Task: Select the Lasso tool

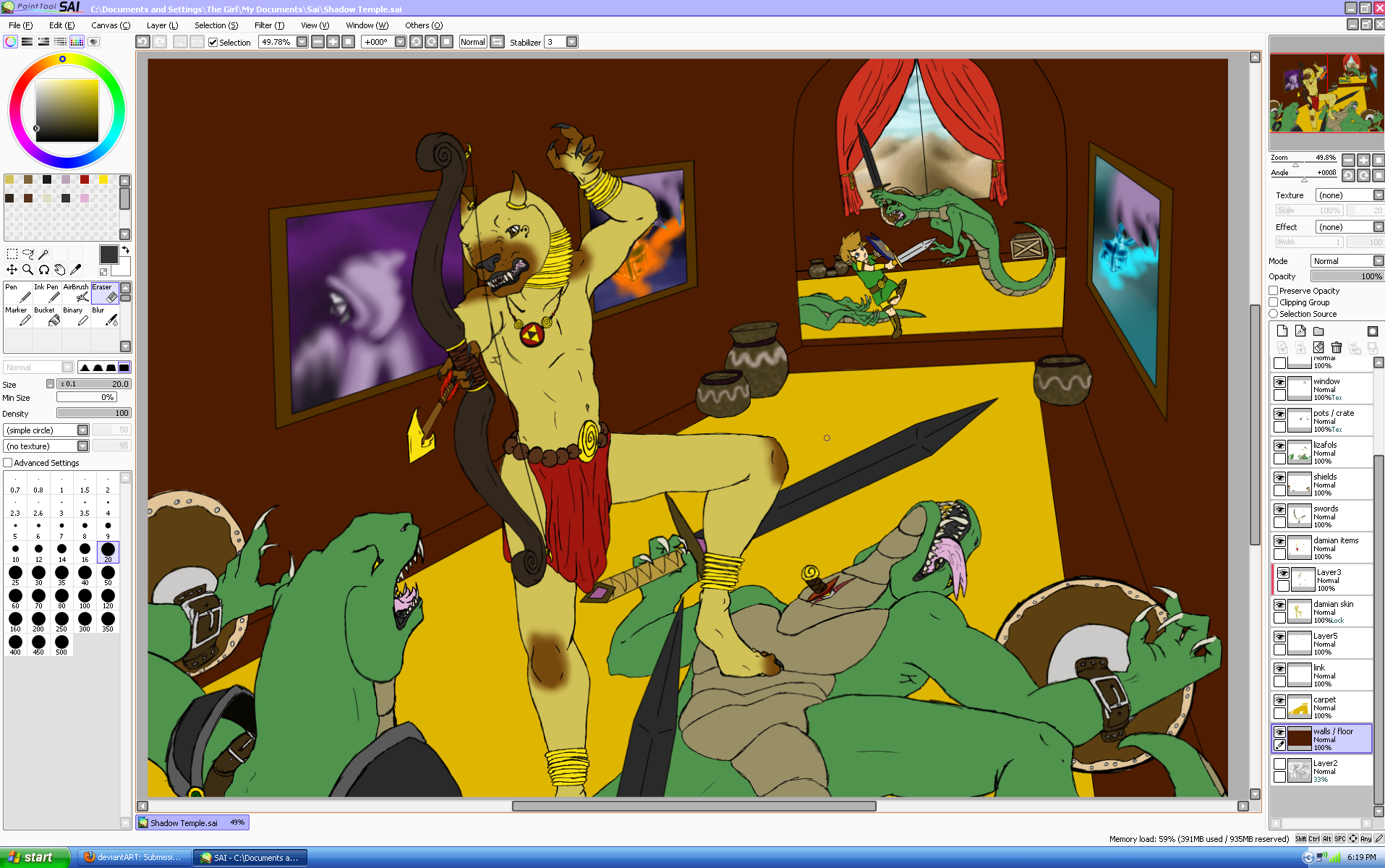Action: 28,254
